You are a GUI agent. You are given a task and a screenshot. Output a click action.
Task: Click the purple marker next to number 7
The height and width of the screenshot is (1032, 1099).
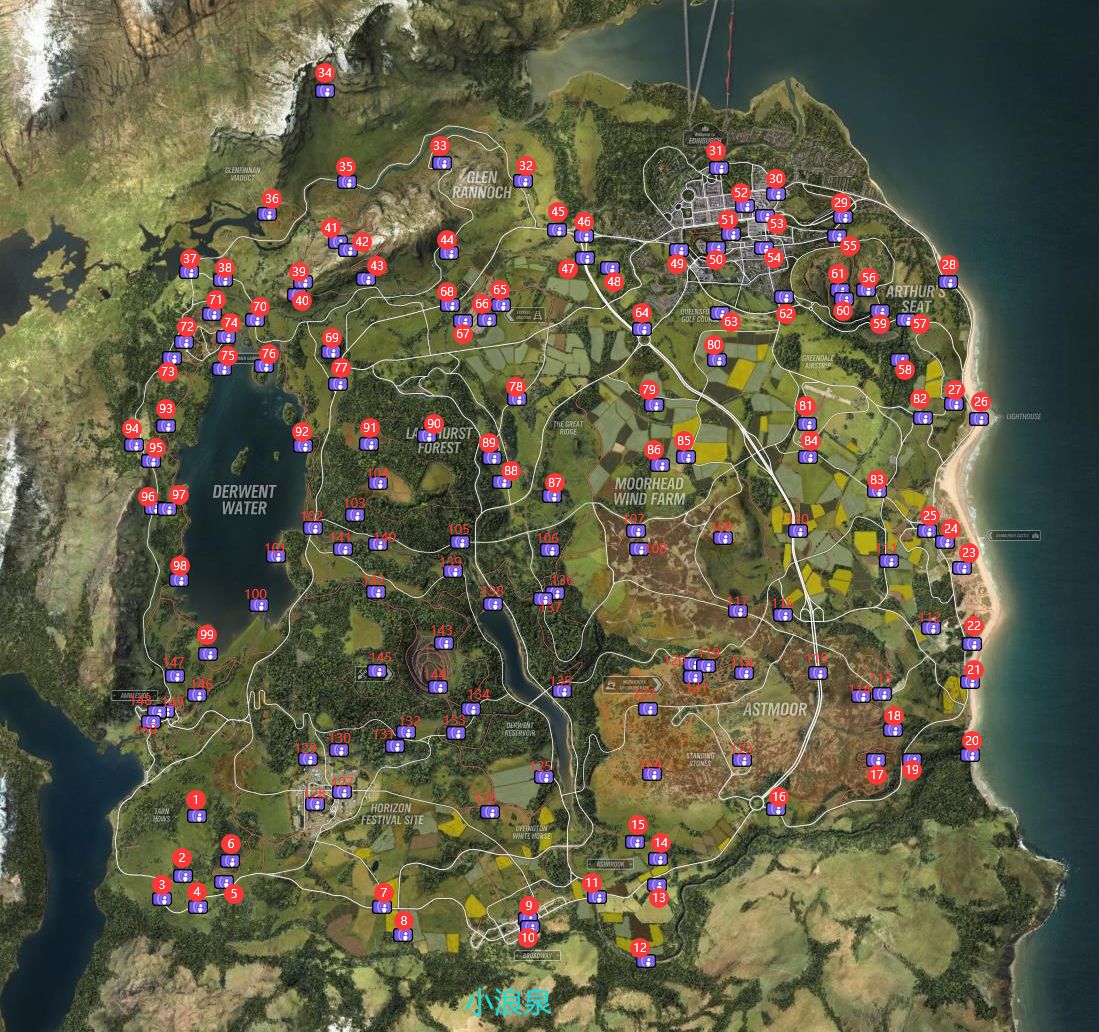(382, 907)
